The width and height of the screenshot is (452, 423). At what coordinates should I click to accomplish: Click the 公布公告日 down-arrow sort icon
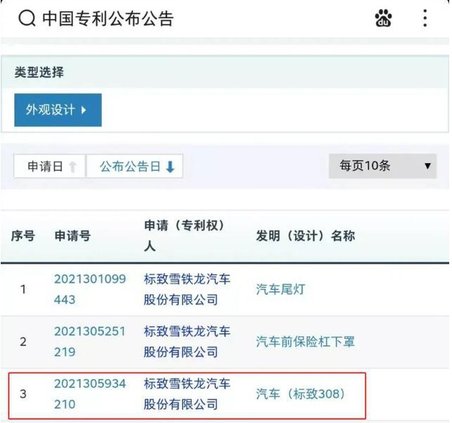coord(170,166)
